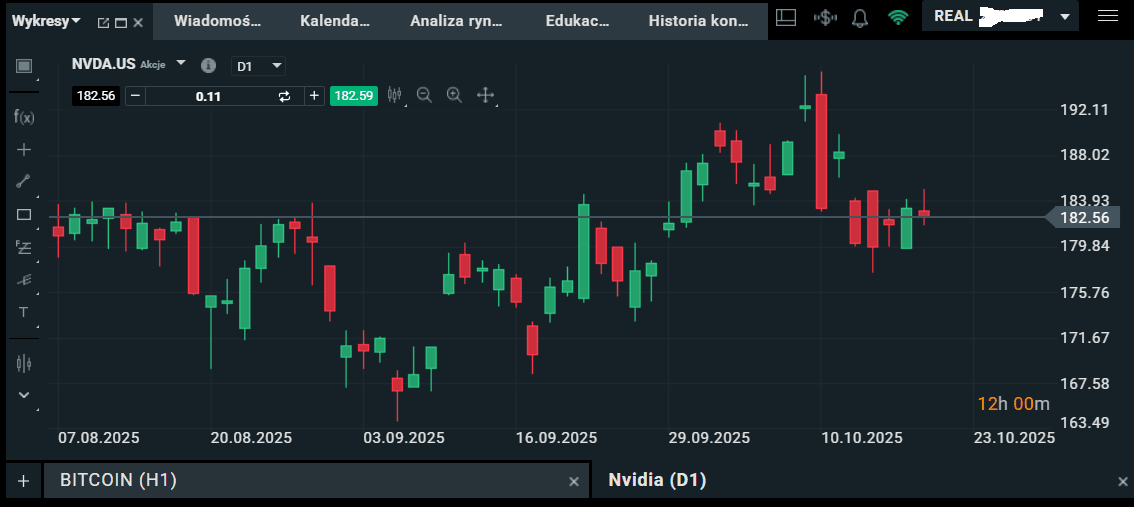
Task: Open the Wykresy panel dropdown
Action: tap(76, 21)
